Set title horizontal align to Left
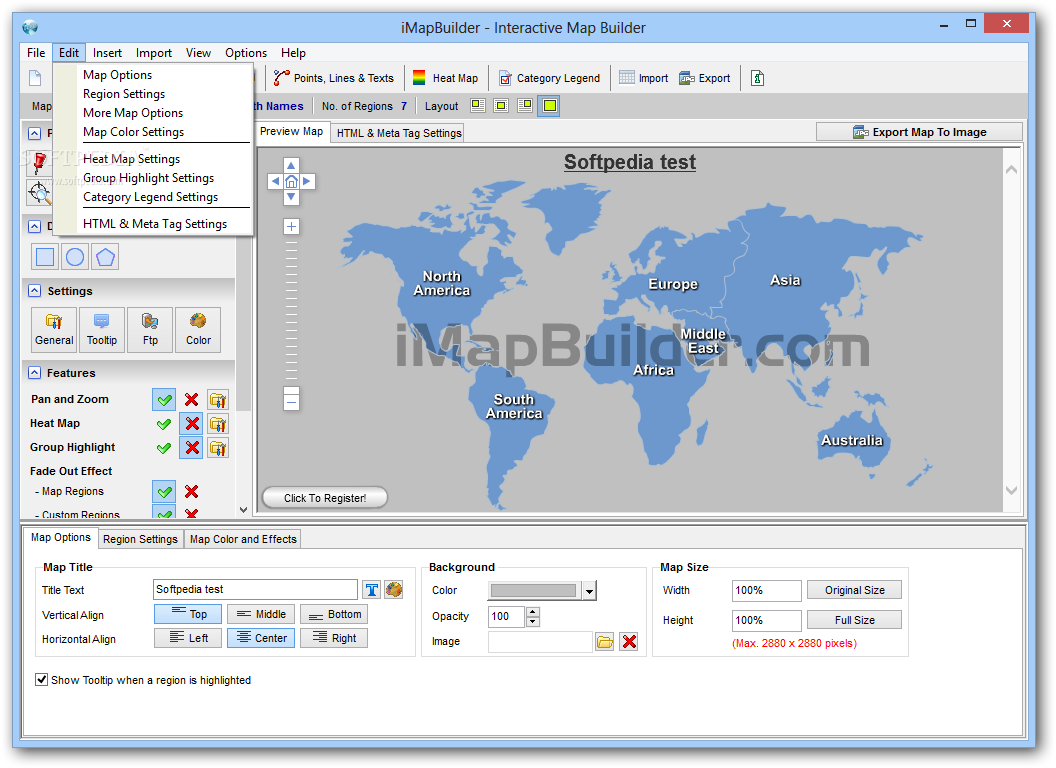This screenshot has height=768, width=1056. [188, 638]
